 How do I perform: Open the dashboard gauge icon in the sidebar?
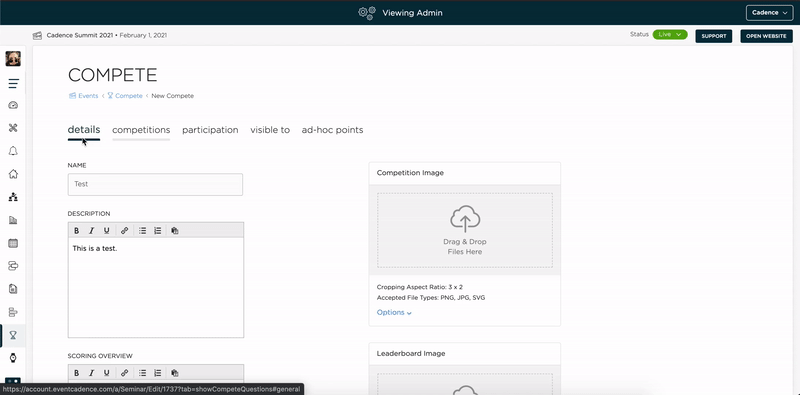pyautogui.click(x=13, y=106)
